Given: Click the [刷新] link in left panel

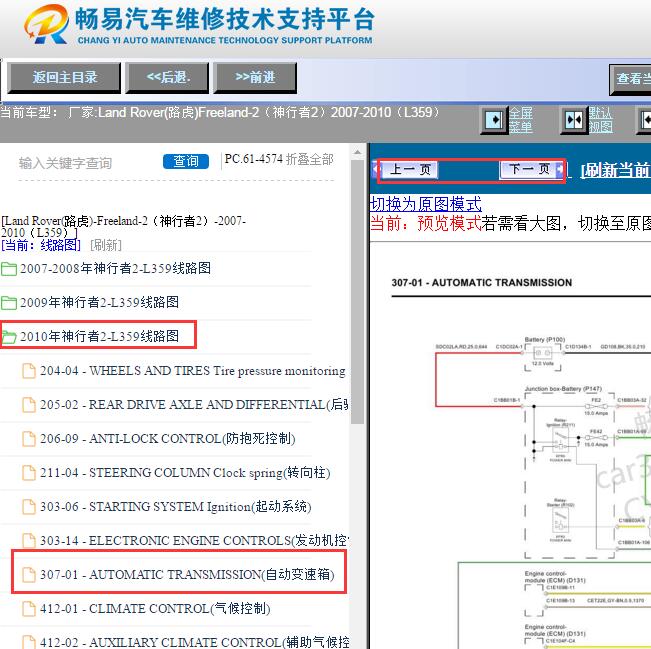Looking at the screenshot, I should pos(106,245).
